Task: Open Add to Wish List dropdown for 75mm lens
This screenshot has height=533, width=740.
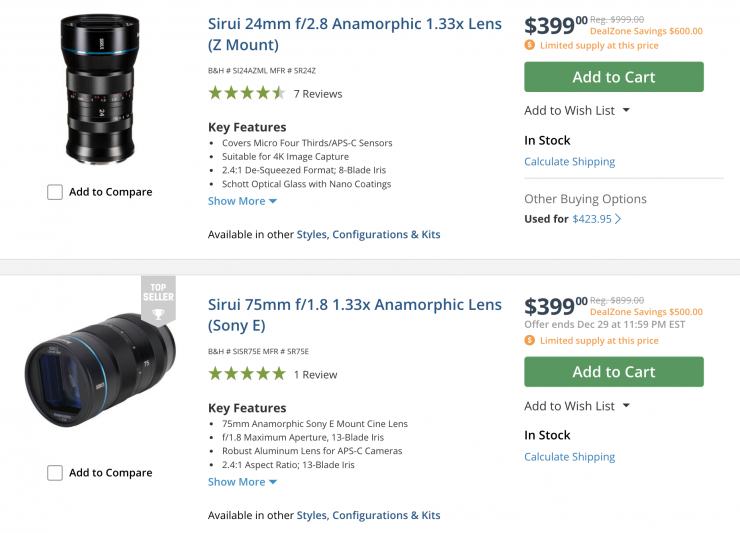Action: click(x=577, y=406)
